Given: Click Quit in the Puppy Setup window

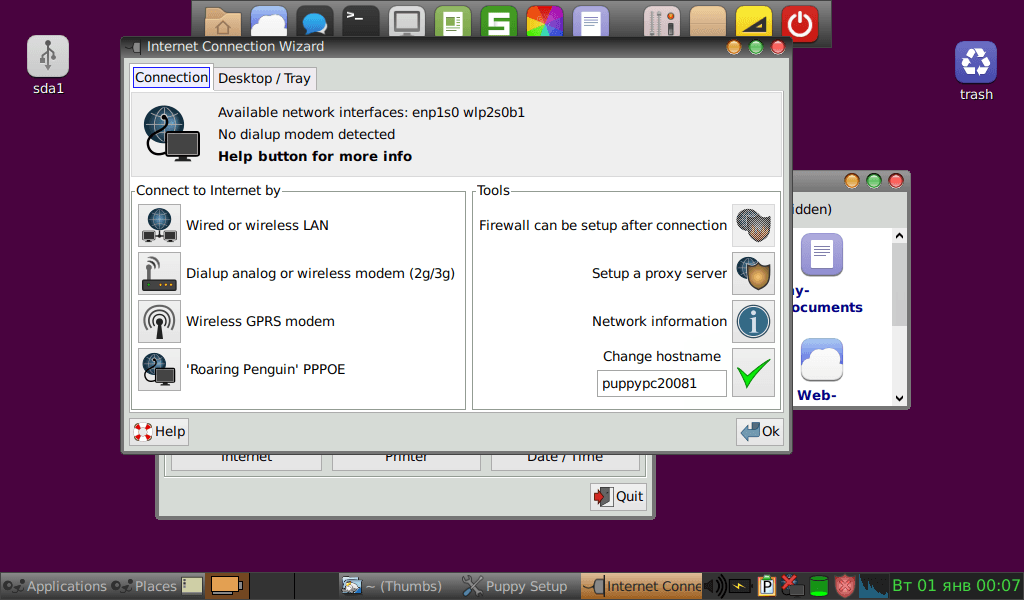Looking at the screenshot, I should point(618,497).
